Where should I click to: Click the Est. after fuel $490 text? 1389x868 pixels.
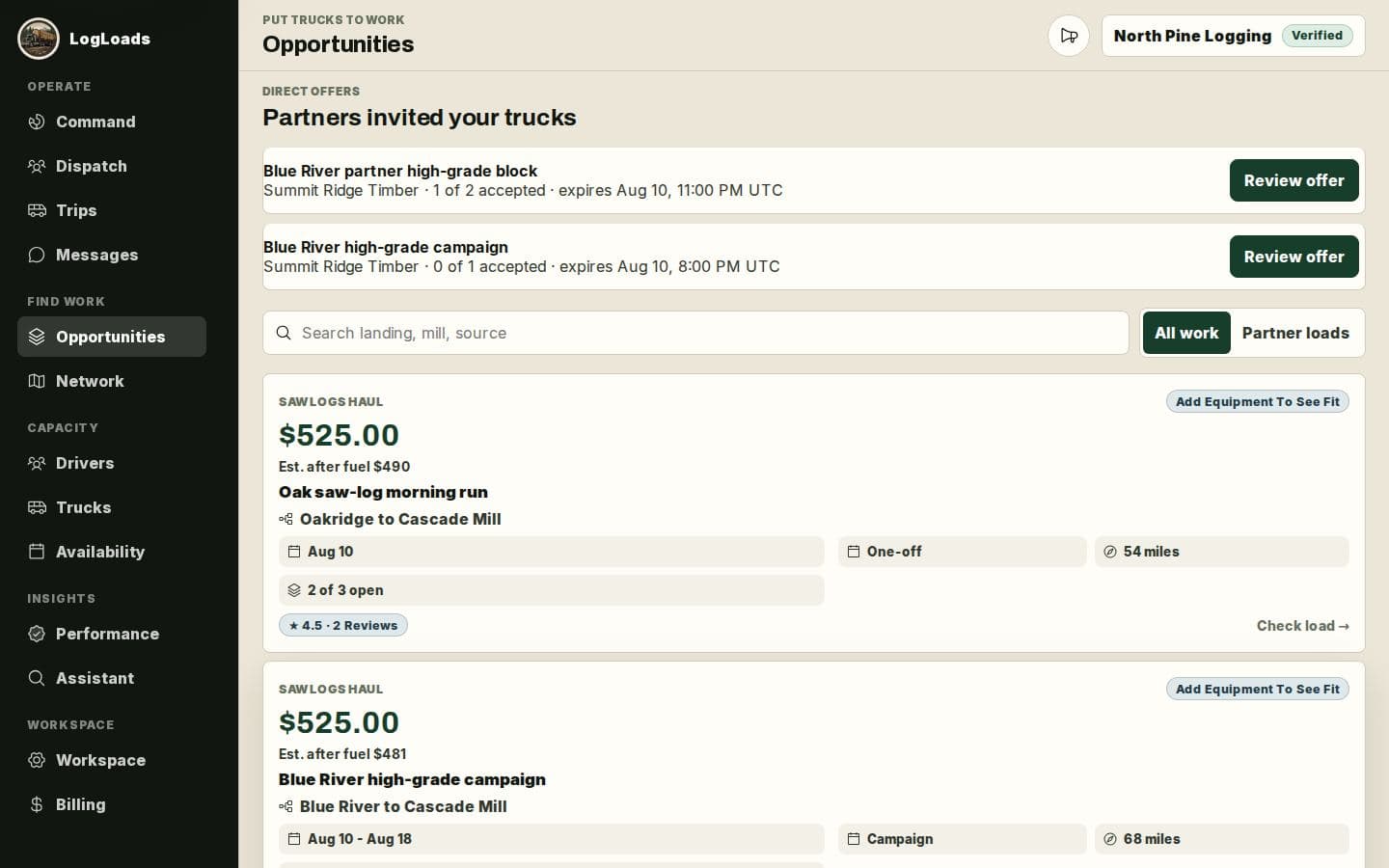click(344, 466)
